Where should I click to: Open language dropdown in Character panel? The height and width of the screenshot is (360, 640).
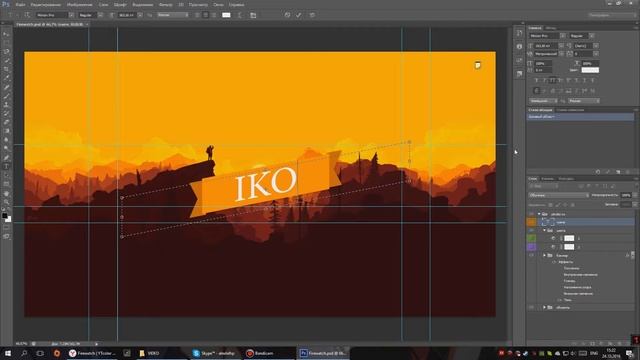point(543,101)
